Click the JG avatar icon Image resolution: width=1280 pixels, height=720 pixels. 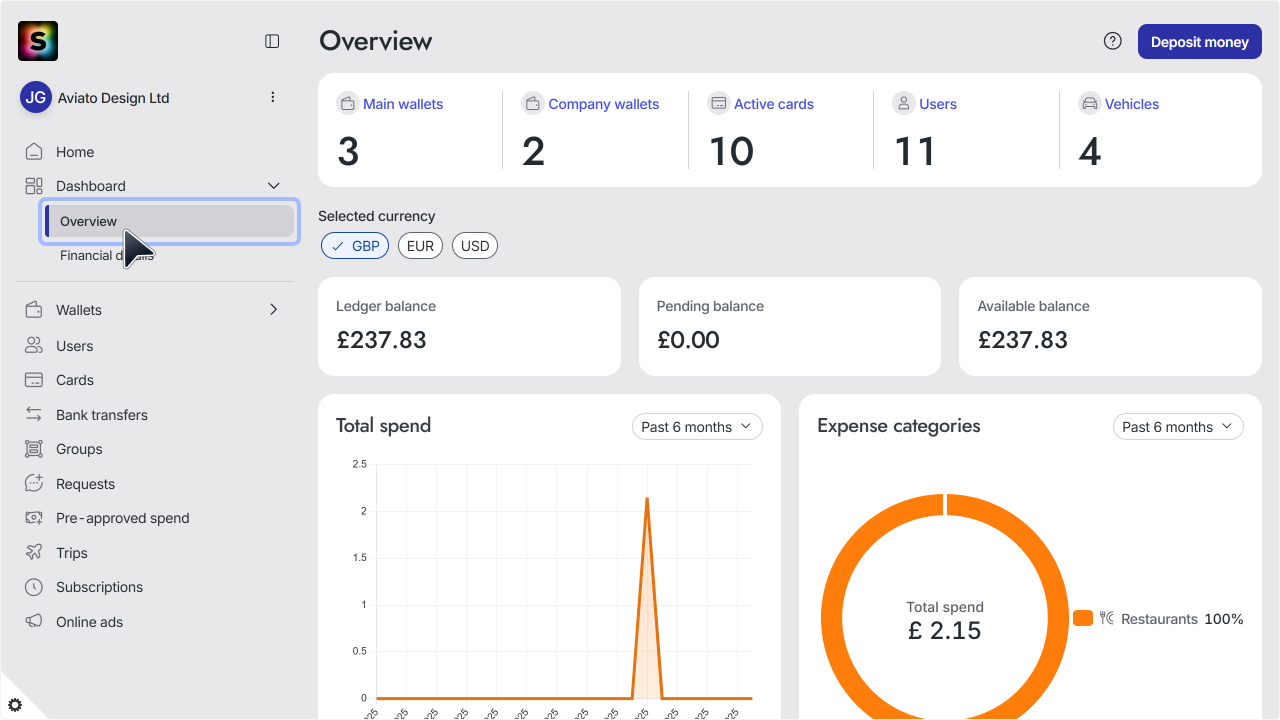click(x=36, y=98)
